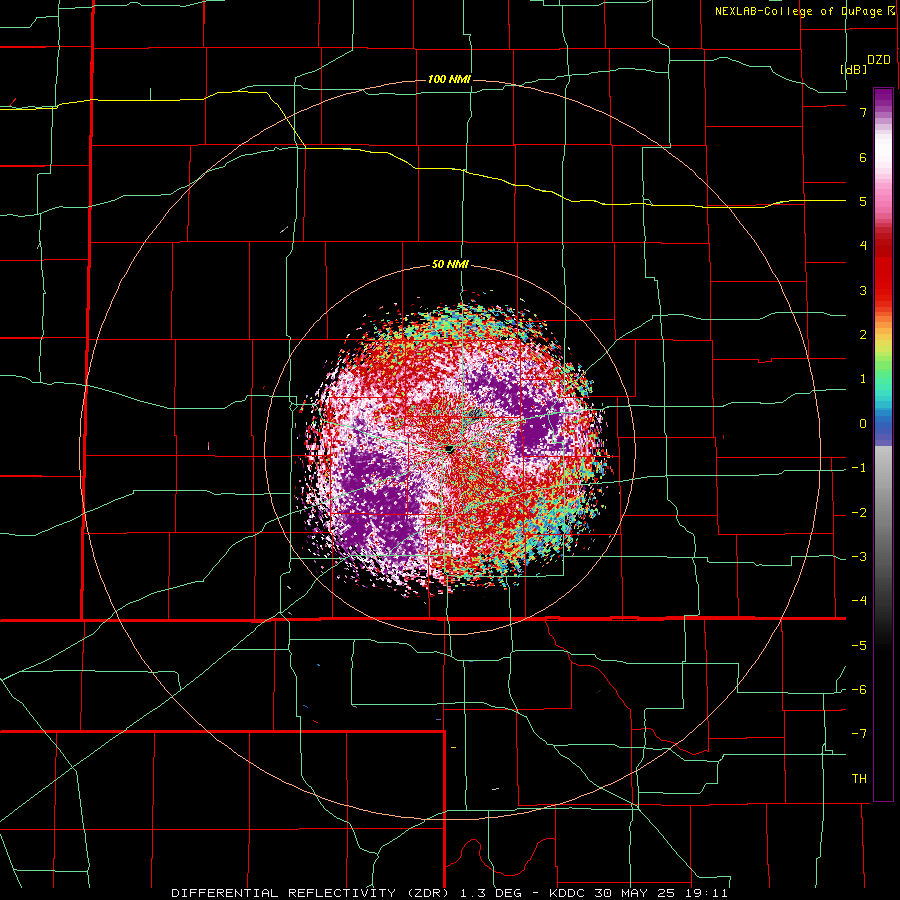The image size is (900, 900).
Task: Click the "DZD" legend title
Action: (x=879, y=60)
